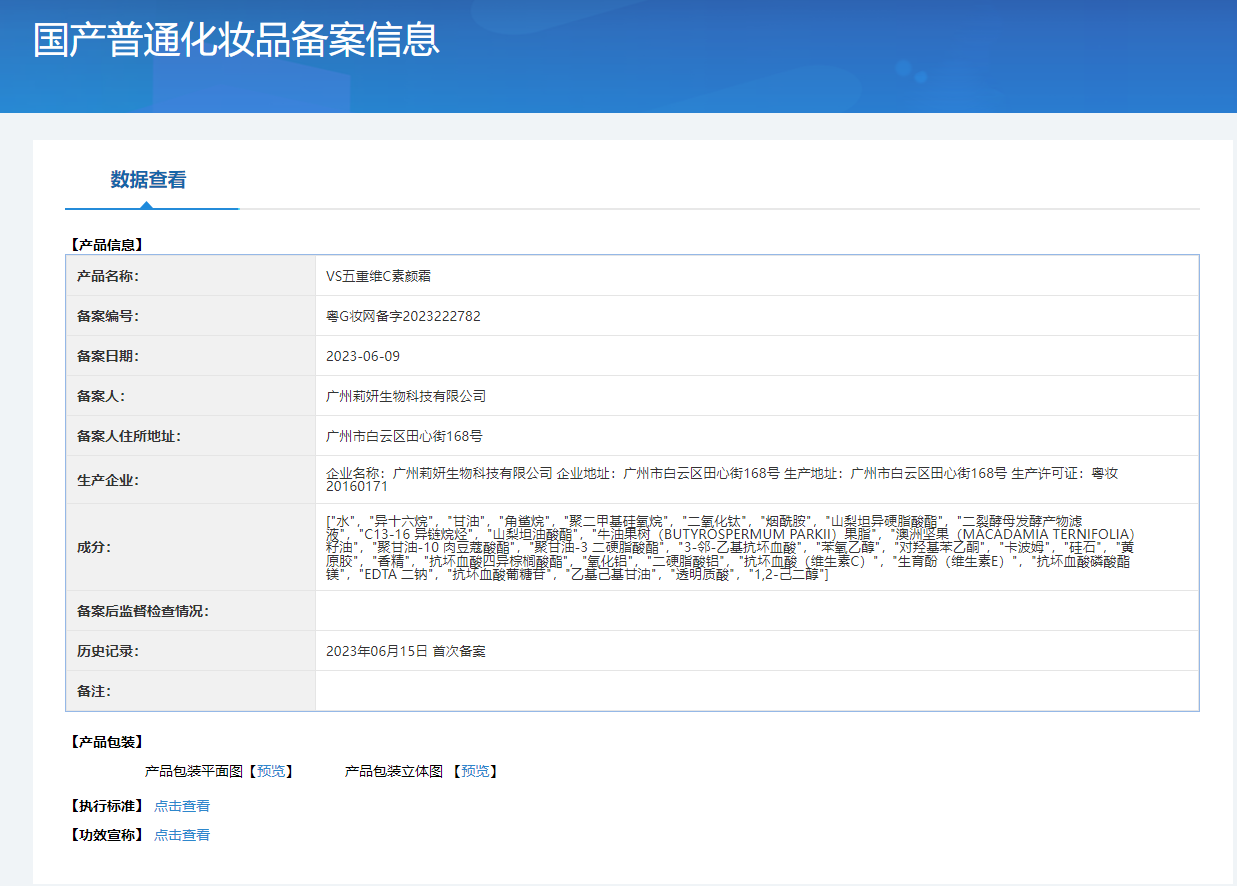Screen dimensions: 1237x886
Task: Click the 生产企业 details text
Action: 722,479
